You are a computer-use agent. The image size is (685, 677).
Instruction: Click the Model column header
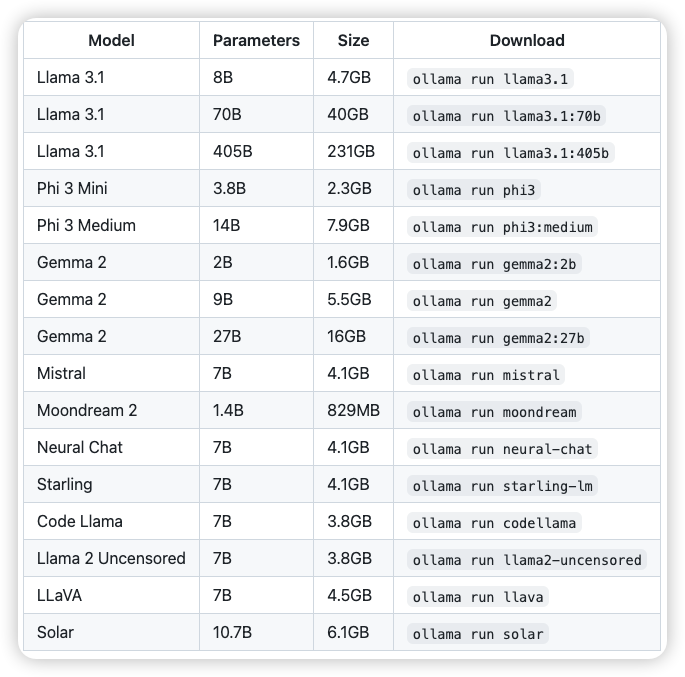click(x=111, y=41)
